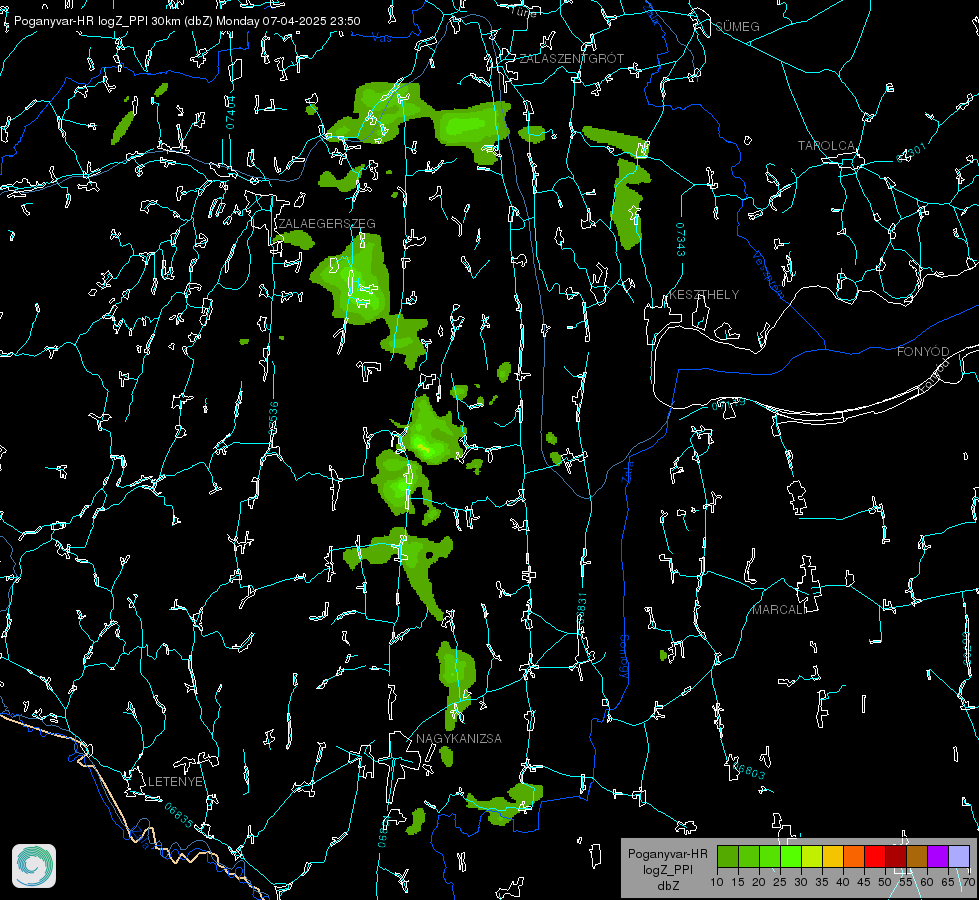Click the Zala river label
This screenshot has width=979, height=900.
coord(627,470)
